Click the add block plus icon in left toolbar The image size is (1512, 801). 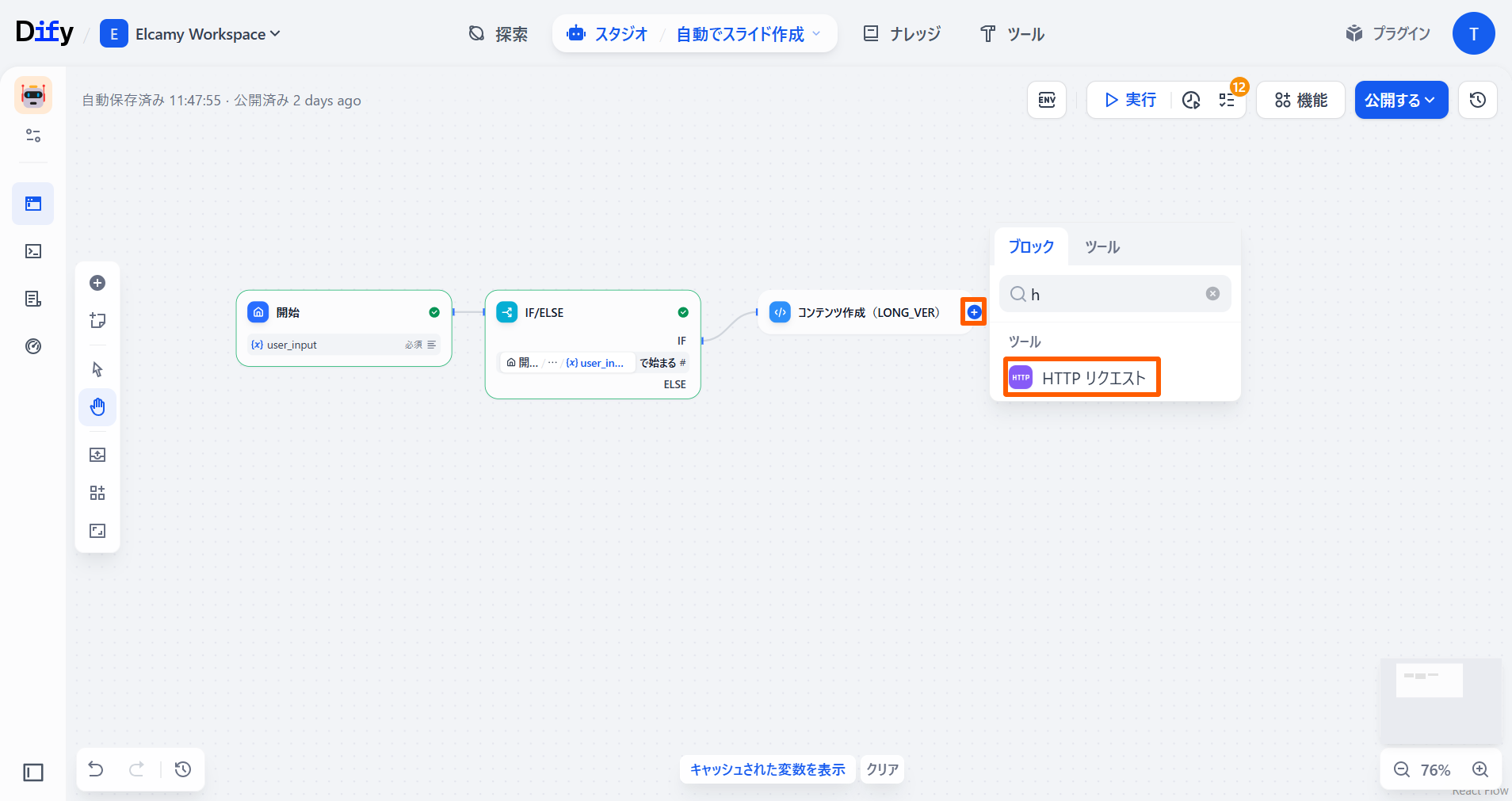pos(97,283)
